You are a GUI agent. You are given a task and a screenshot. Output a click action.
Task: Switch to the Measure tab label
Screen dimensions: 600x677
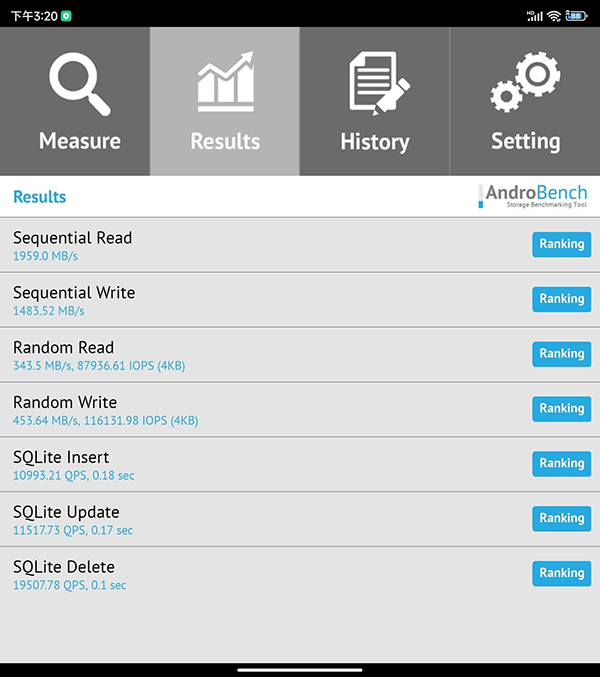pos(79,141)
